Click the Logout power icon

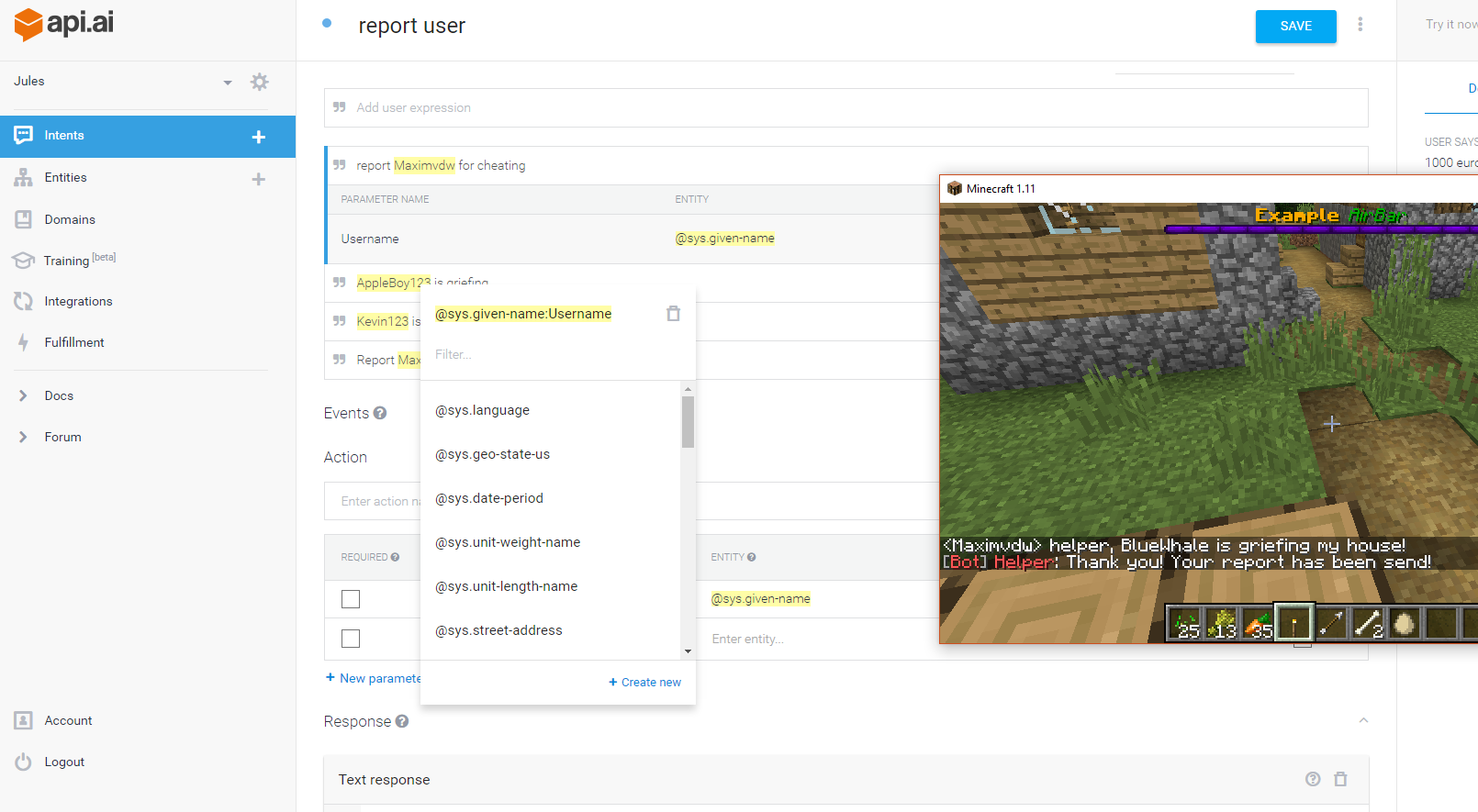tap(24, 762)
